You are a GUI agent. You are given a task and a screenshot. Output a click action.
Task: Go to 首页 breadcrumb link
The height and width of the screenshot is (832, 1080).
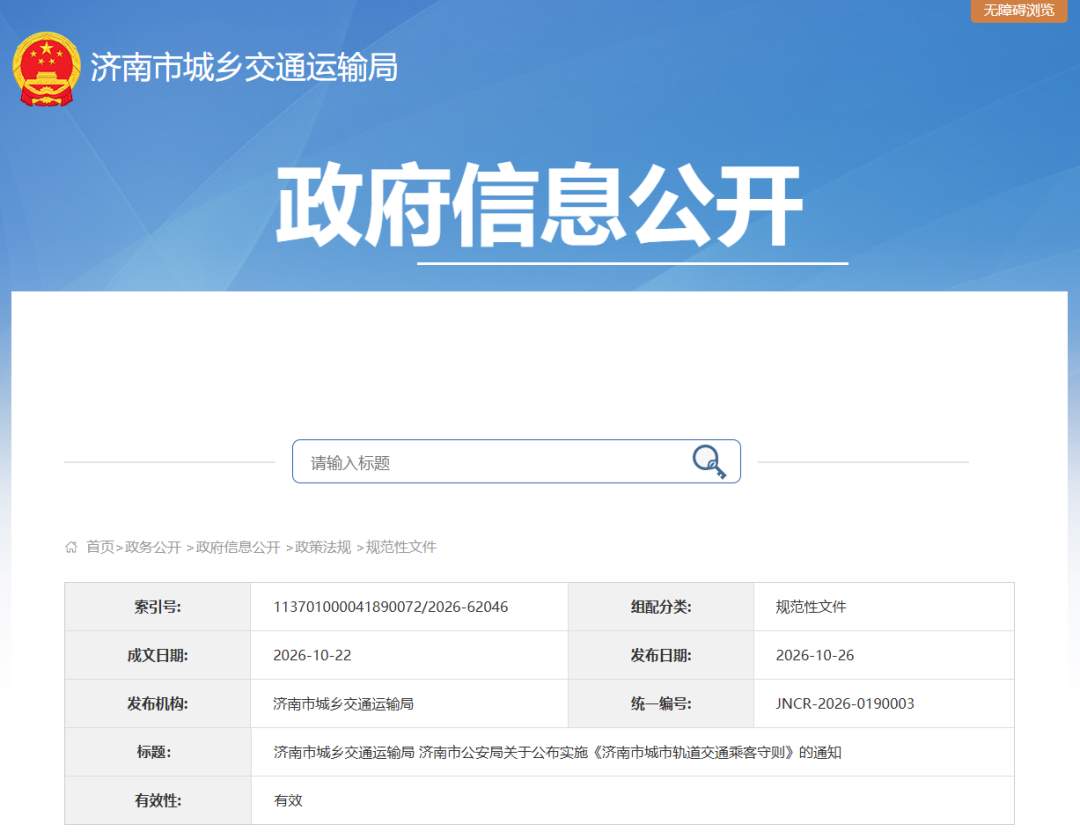tap(100, 547)
